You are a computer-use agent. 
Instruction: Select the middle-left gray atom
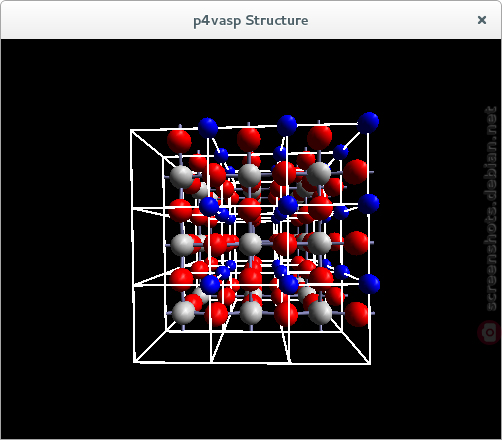click(x=182, y=245)
